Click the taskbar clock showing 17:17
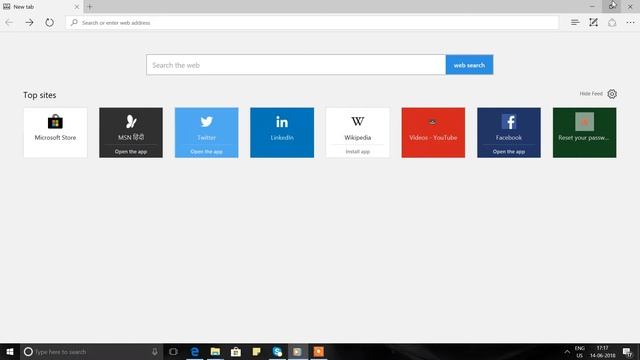Image resolution: width=640 pixels, height=360 pixels. coord(602,351)
